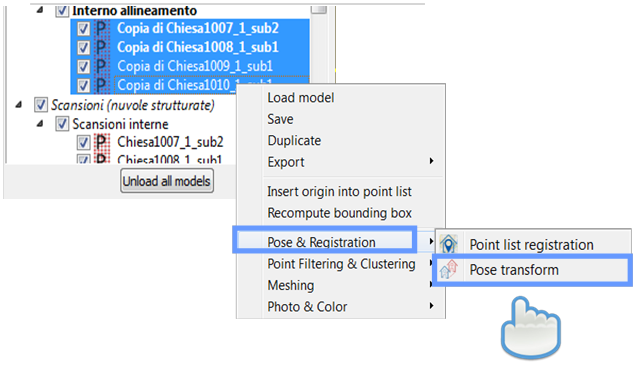Collapse the Scansioni (nuvole strutturate) tree node
Viewport: 636px width, 367px height.
[x=19, y=105]
